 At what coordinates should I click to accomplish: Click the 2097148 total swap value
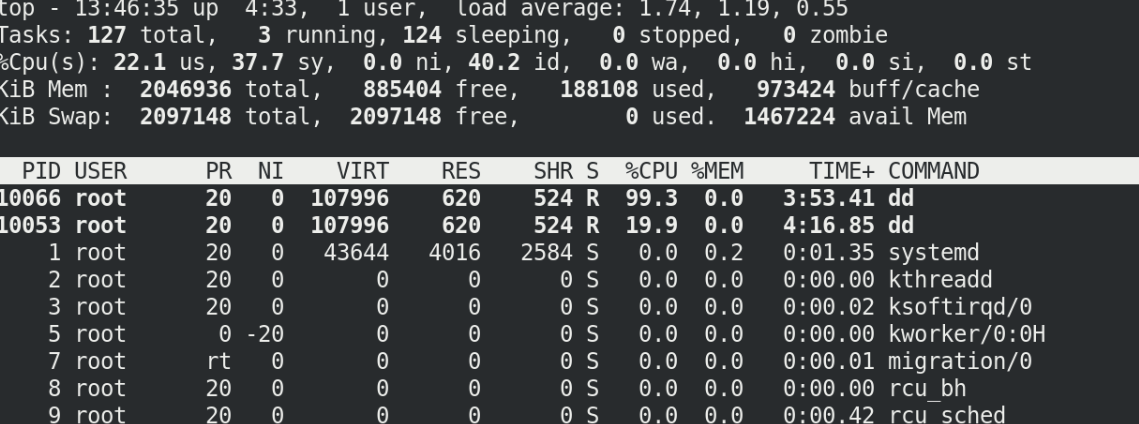186,117
